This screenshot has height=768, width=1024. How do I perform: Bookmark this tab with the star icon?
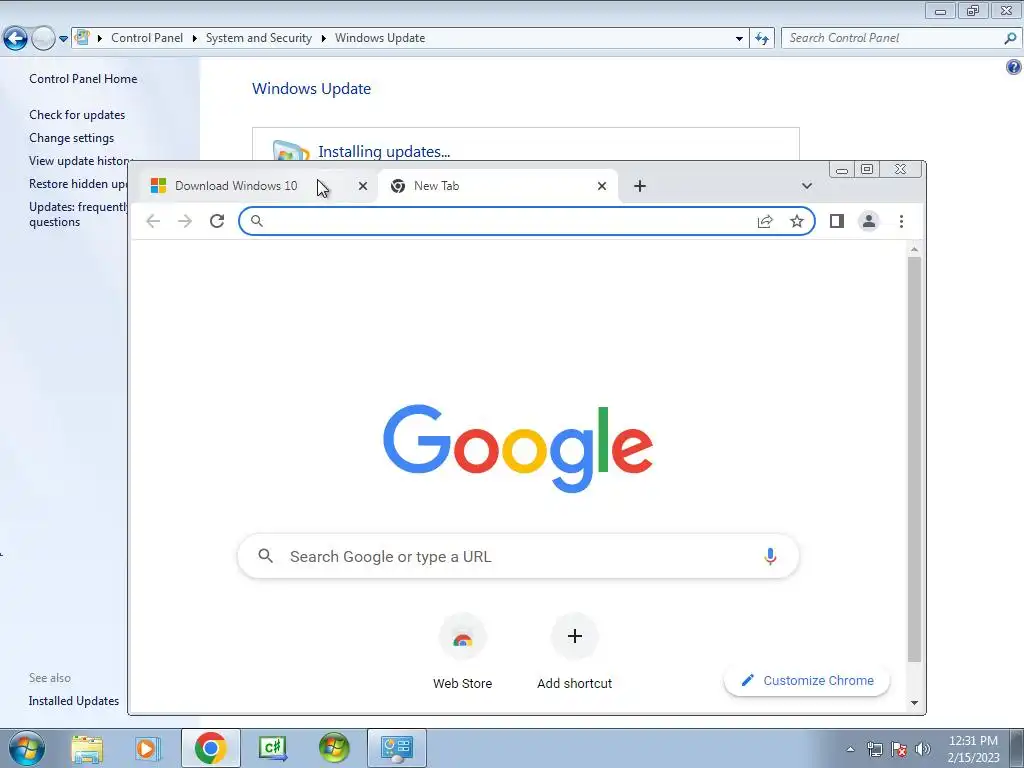click(x=797, y=221)
